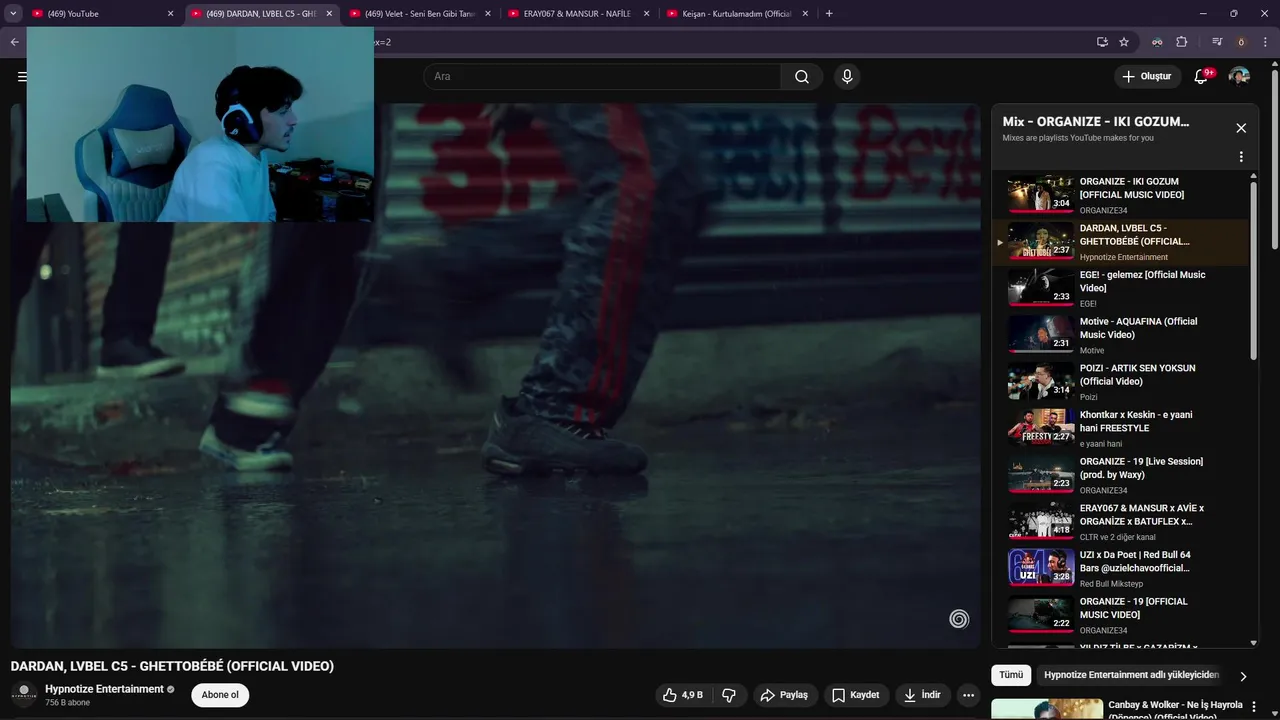Open a new browser tab
1280x720 pixels.
coord(829,14)
